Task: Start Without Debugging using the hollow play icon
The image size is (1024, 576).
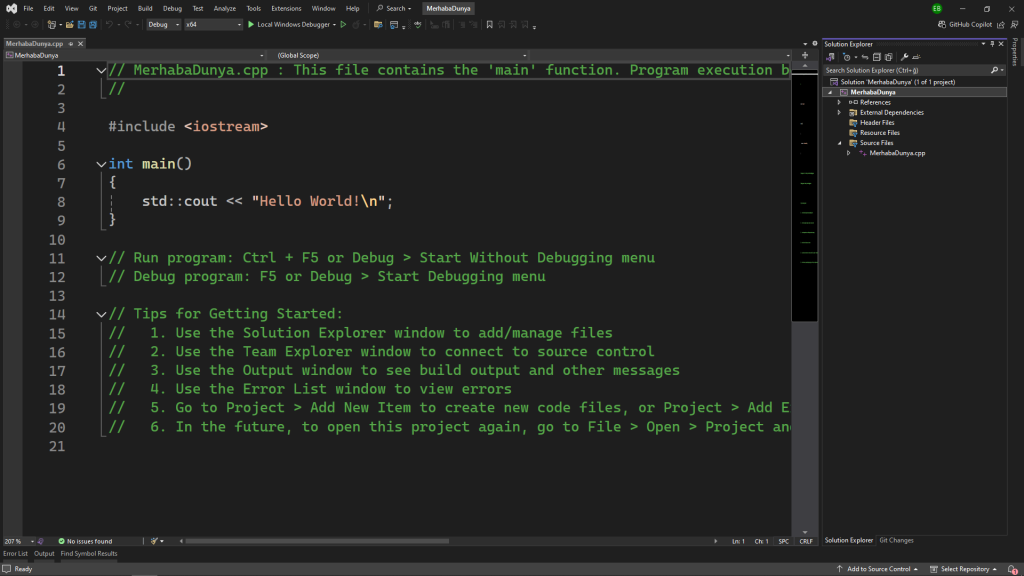Action: [x=343, y=24]
